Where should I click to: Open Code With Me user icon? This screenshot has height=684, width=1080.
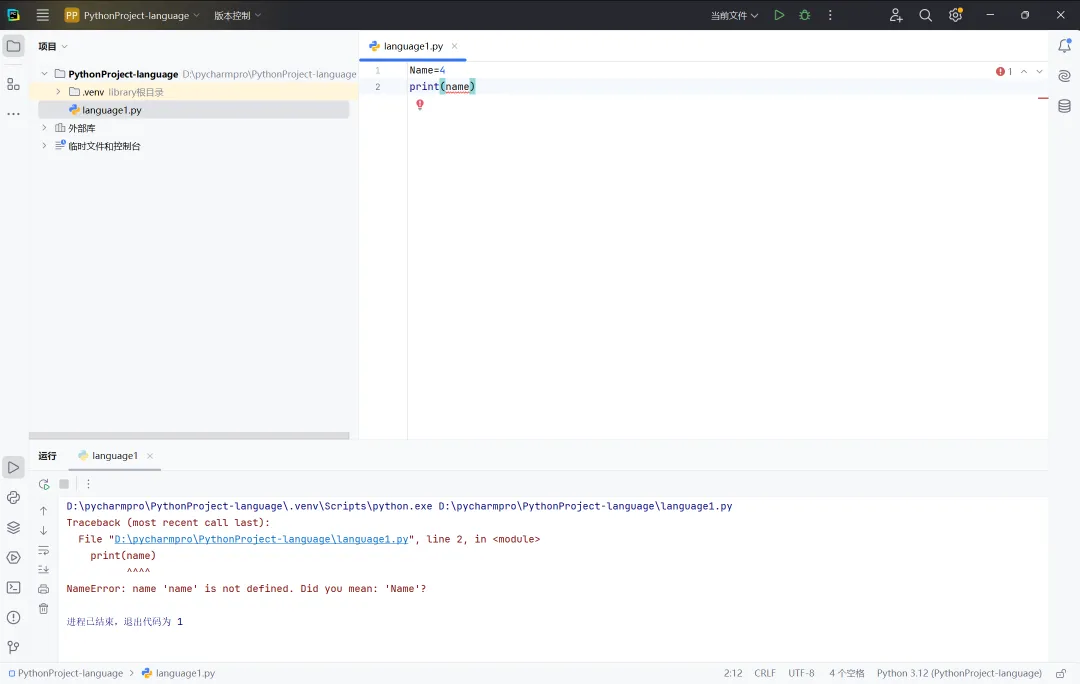pyautogui.click(x=895, y=15)
